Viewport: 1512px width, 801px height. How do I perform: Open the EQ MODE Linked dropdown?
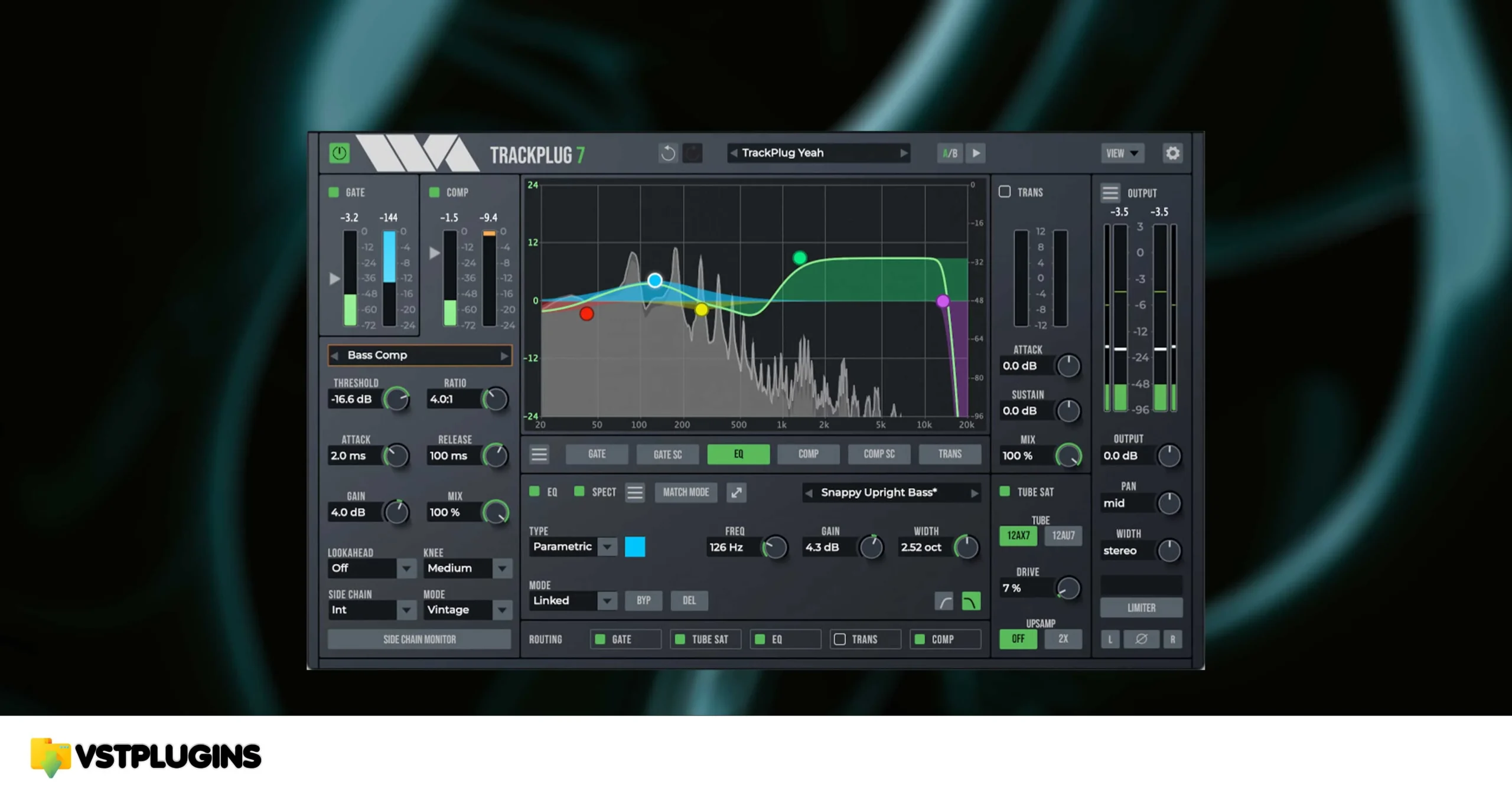(x=573, y=601)
